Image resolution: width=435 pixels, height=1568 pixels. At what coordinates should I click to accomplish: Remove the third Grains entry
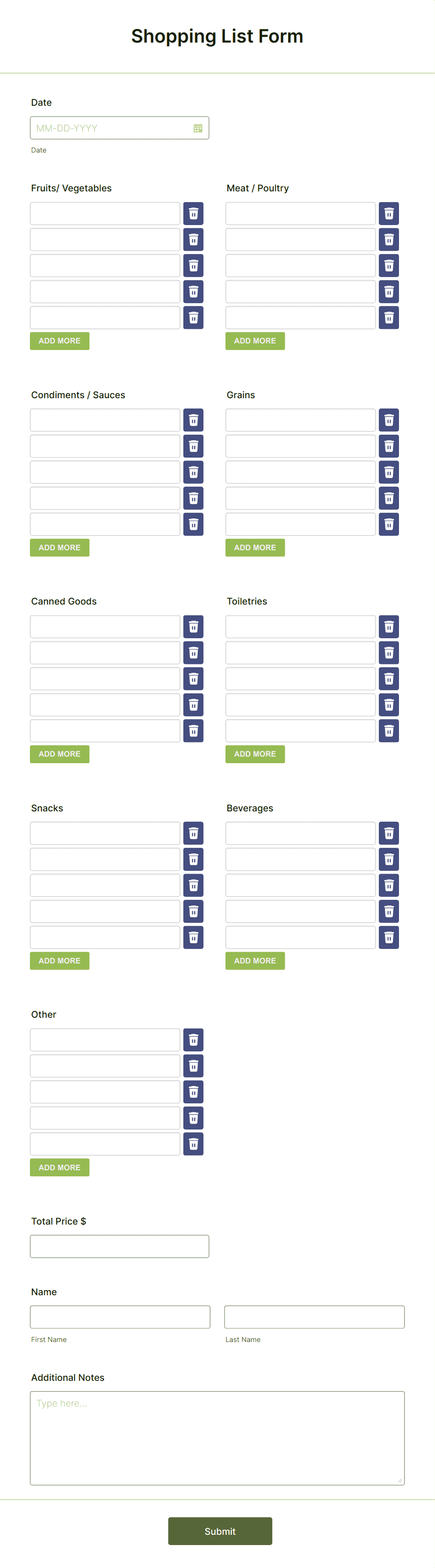tap(388, 472)
